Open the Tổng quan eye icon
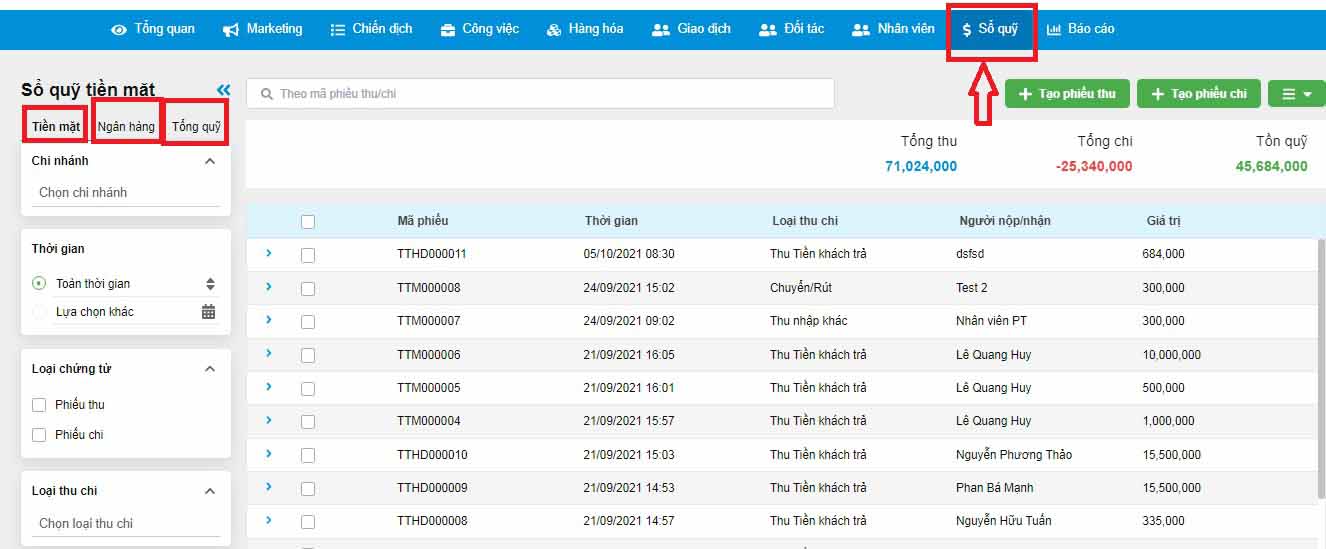The width and height of the screenshot is (1326, 549). click(119, 30)
